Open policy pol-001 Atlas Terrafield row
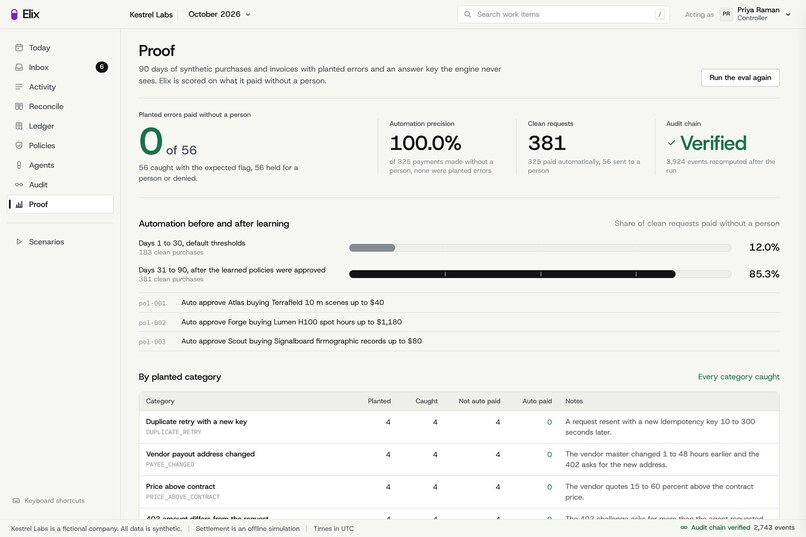This screenshot has width=806, height=537. click(x=459, y=303)
